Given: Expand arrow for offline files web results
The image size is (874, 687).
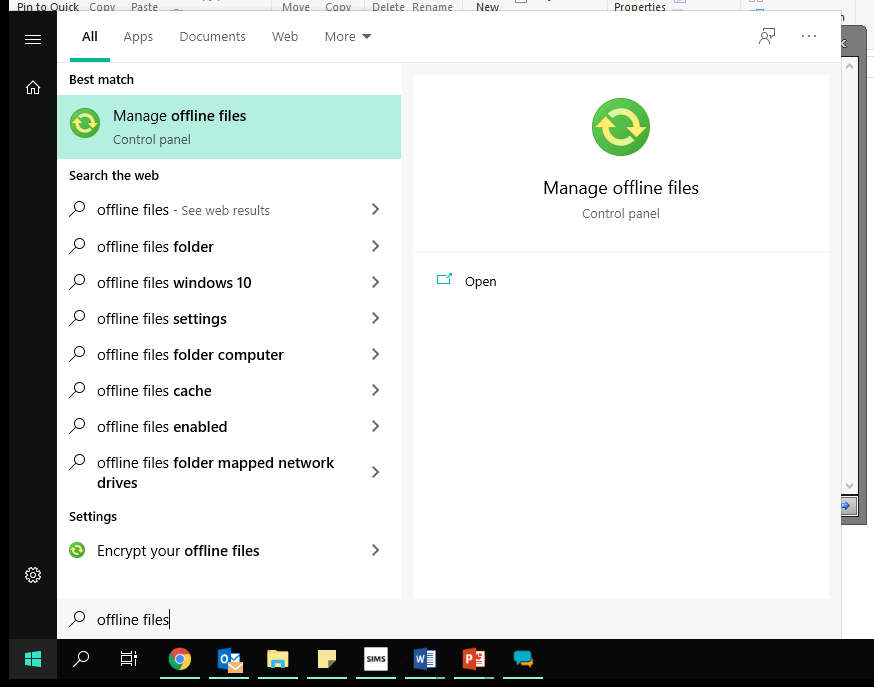Looking at the screenshot, I should pos(375,209).
